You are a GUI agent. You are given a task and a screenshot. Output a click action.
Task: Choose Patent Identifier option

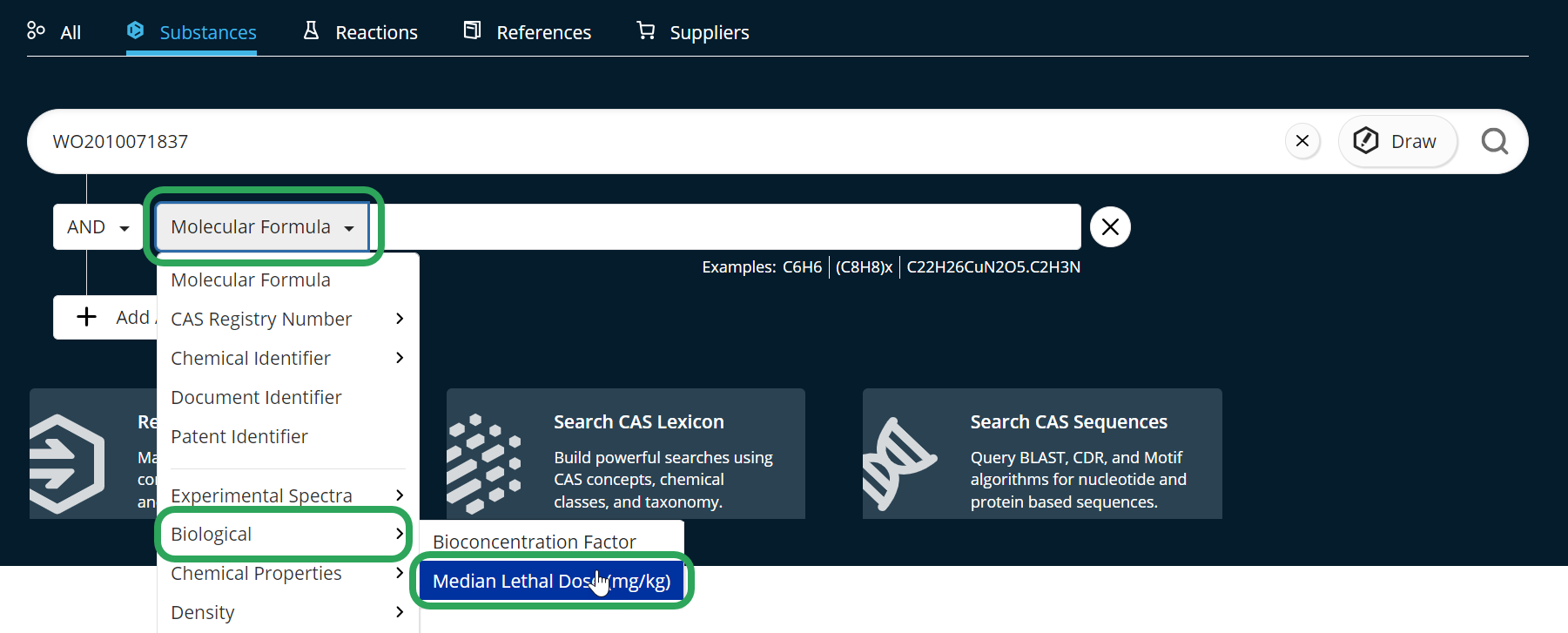[x=288, y=436]
